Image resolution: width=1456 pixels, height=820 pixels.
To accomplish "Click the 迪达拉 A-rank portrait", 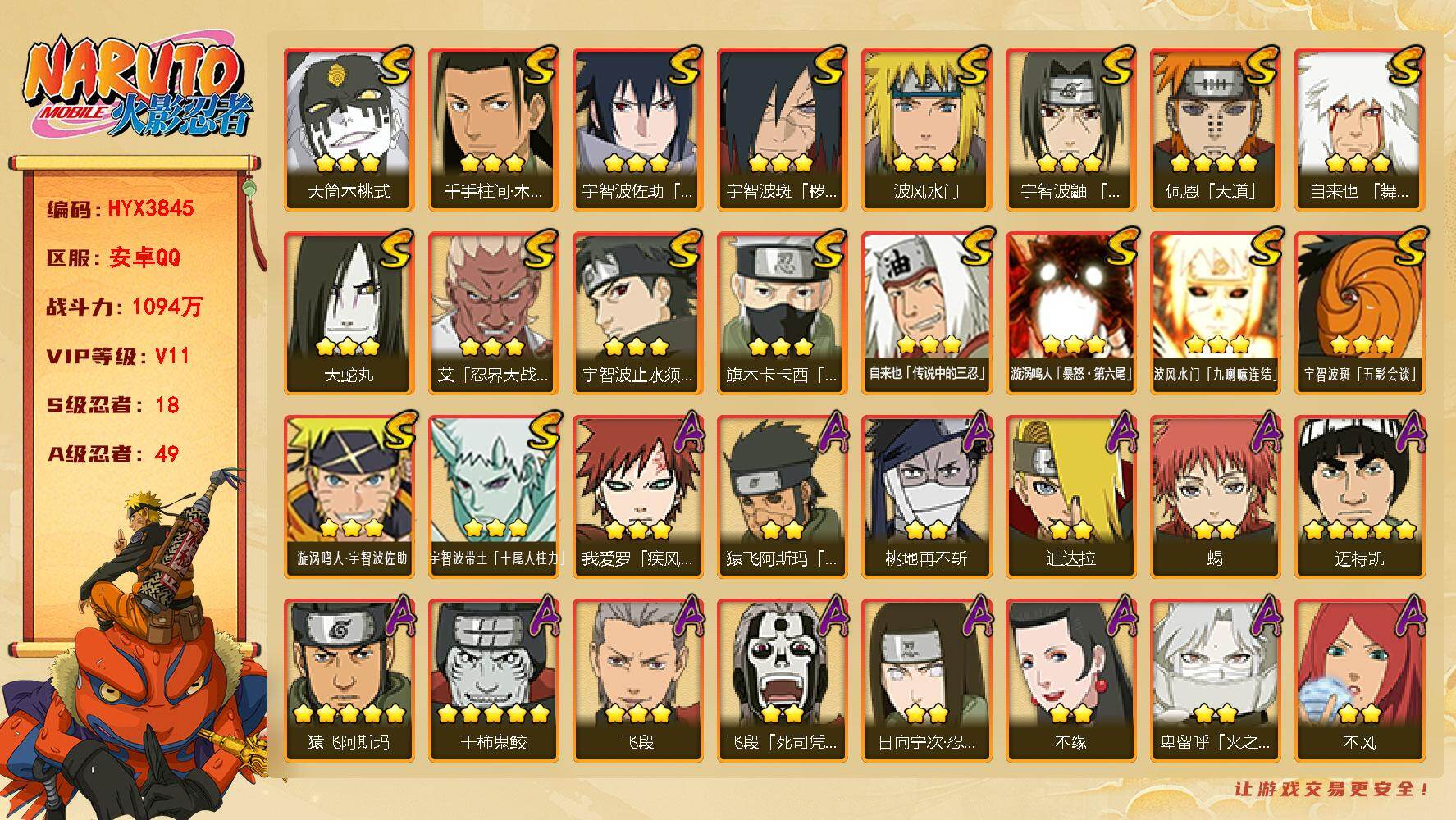I will coord(1070,497).
